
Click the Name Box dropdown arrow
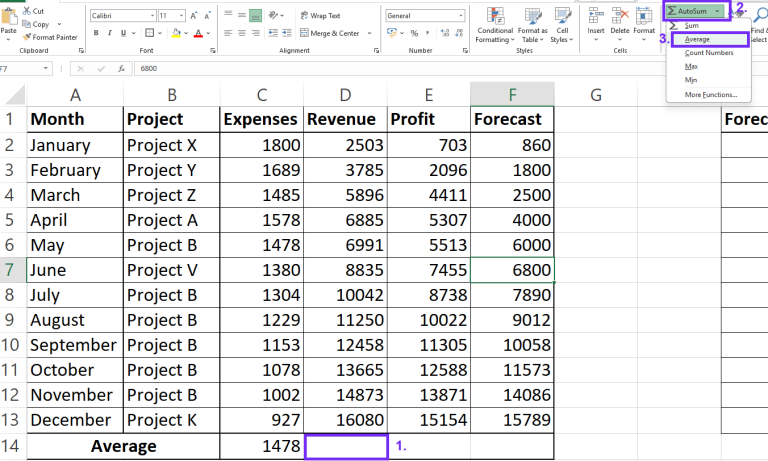click(46, 69)
